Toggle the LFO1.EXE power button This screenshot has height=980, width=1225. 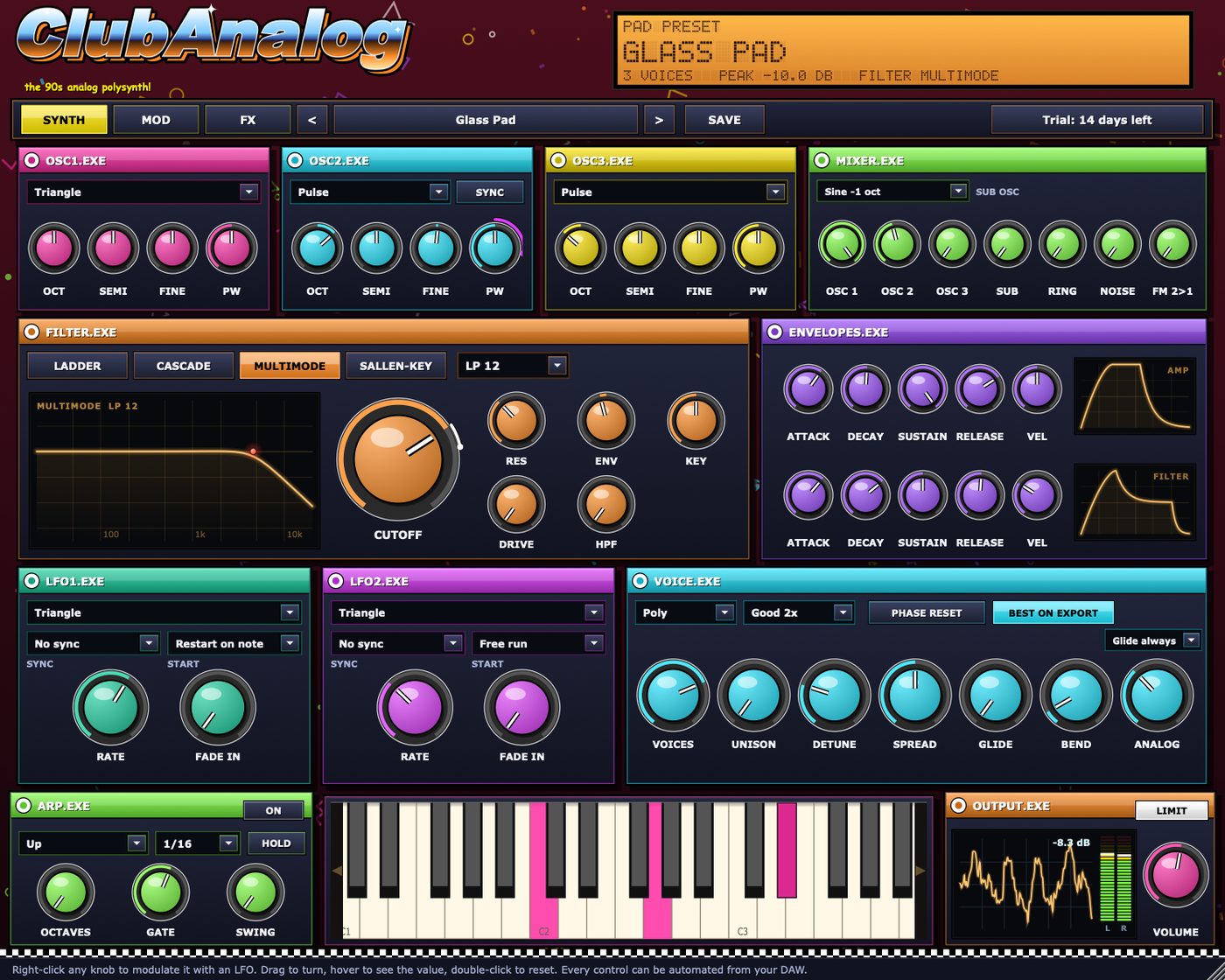pyautogui.click(x=32, y=580)
